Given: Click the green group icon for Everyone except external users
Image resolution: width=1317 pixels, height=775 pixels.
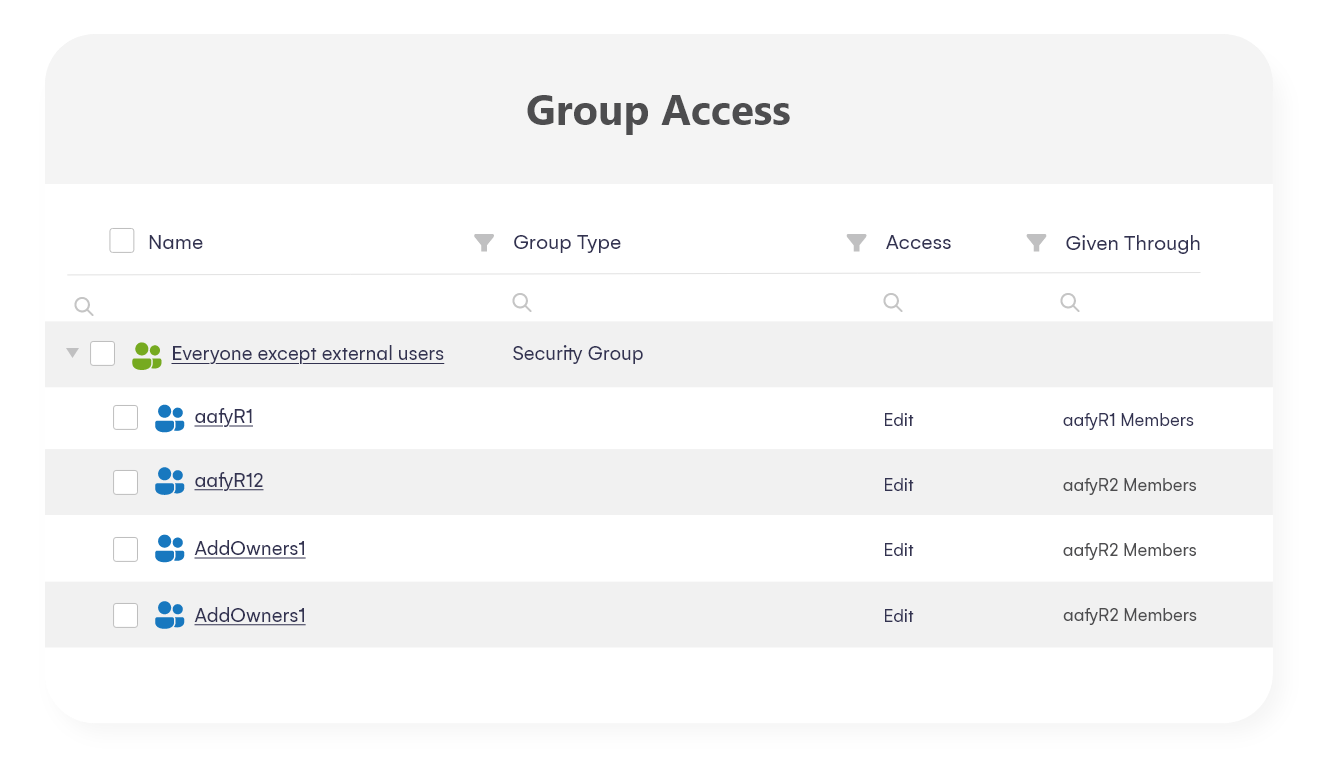Looking at the screenshot, I should tap(147, 355).
